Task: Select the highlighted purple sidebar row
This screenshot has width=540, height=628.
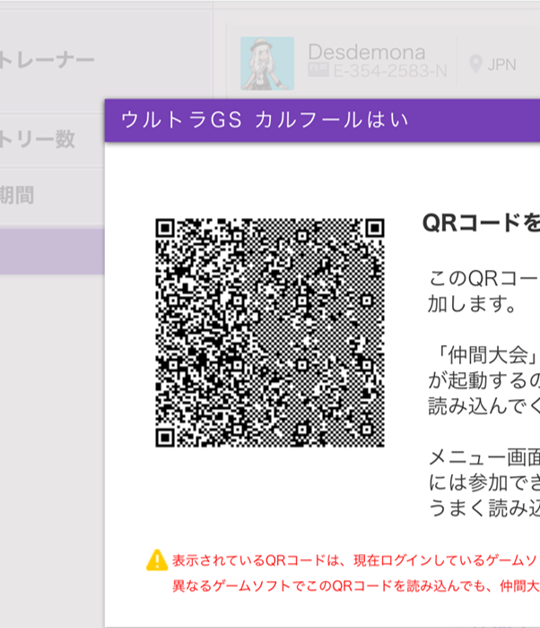Action: [x=52, y=251]
